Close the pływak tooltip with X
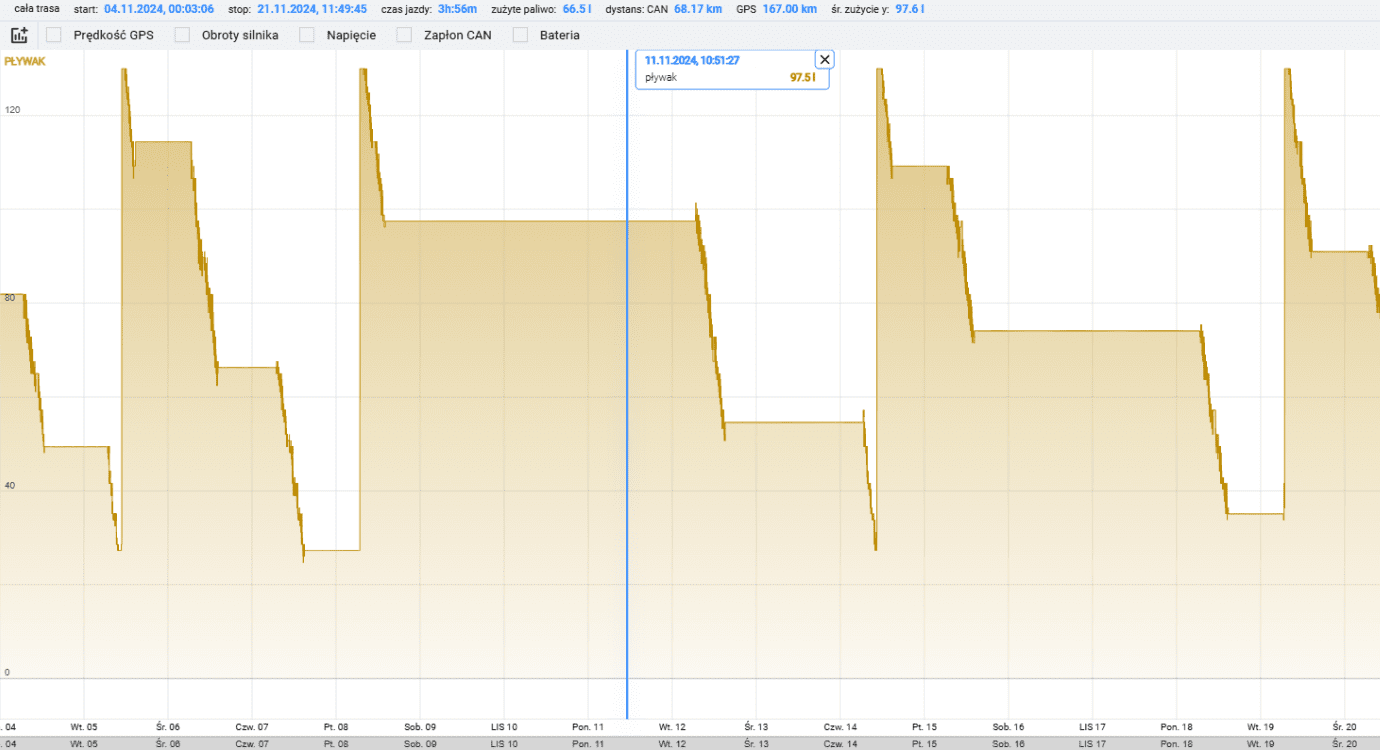 point(824,59)
